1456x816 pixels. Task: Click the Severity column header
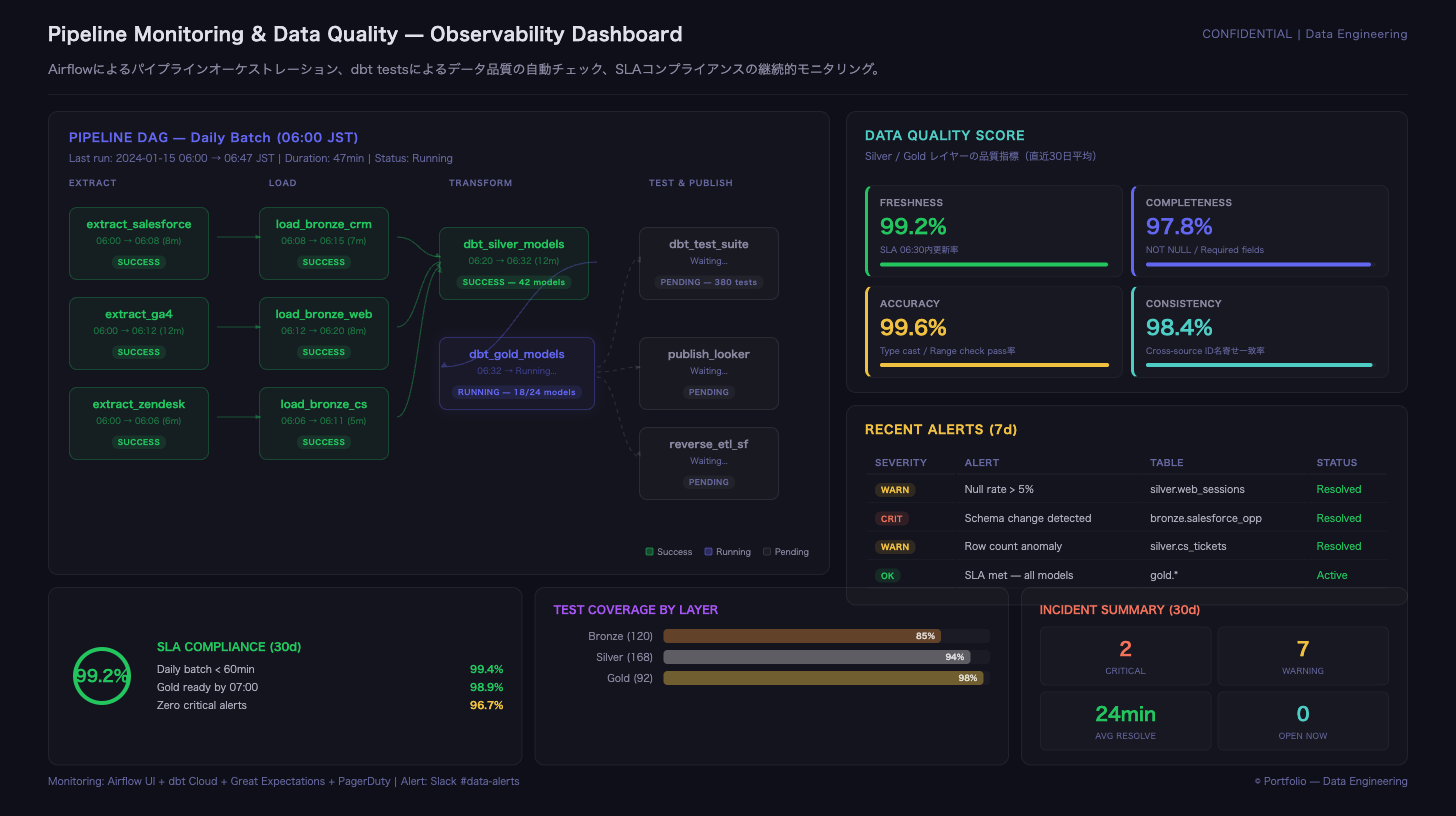click(900, 463)
